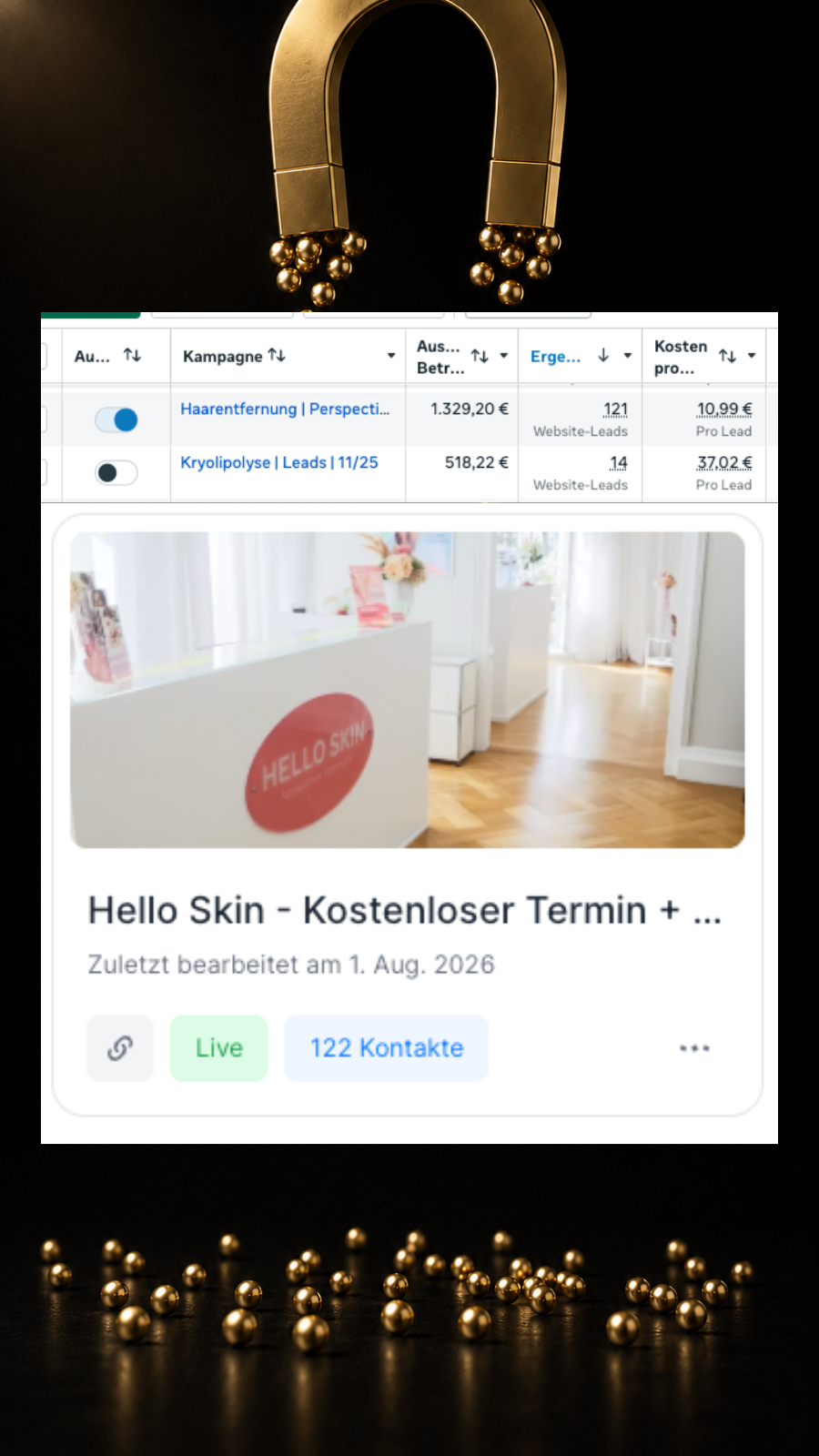Click the Zuletzt bearbeitet am 1. Aug. 2026 text
The image size is (819, 1456).
point(291,965)
